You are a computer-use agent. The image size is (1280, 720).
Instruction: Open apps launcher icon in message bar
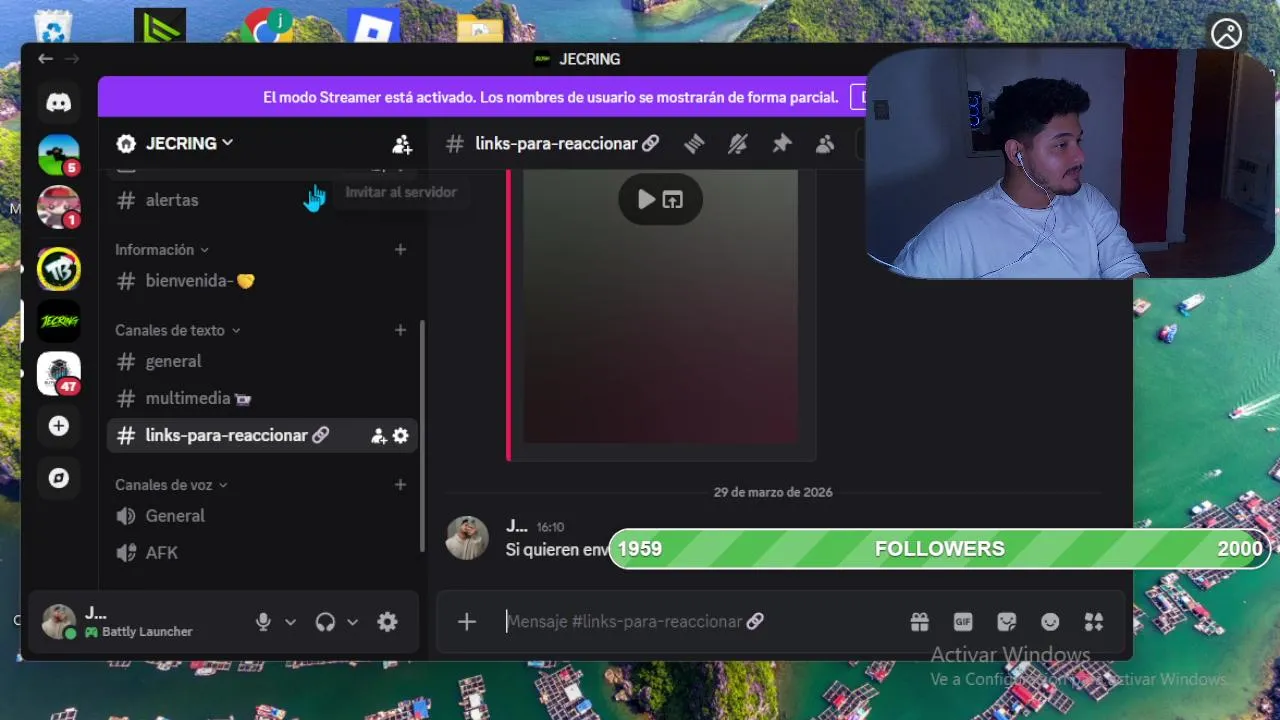[x=1094, y=622]
